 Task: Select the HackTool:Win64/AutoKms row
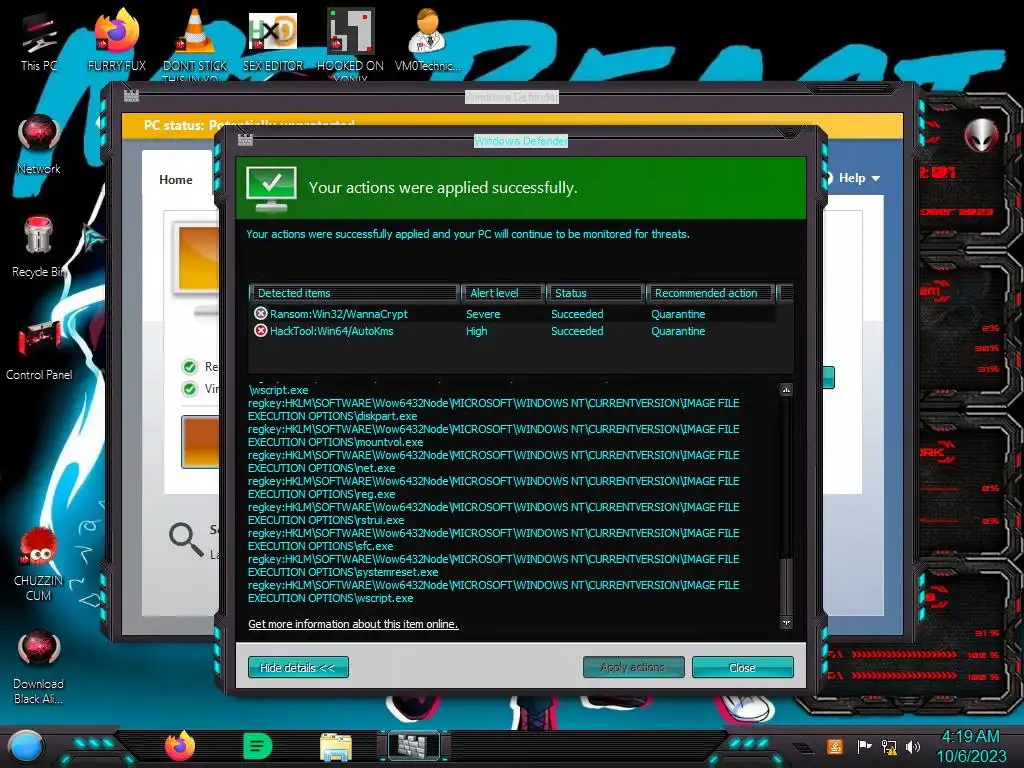pyautogui.click(x=512, y=330)
